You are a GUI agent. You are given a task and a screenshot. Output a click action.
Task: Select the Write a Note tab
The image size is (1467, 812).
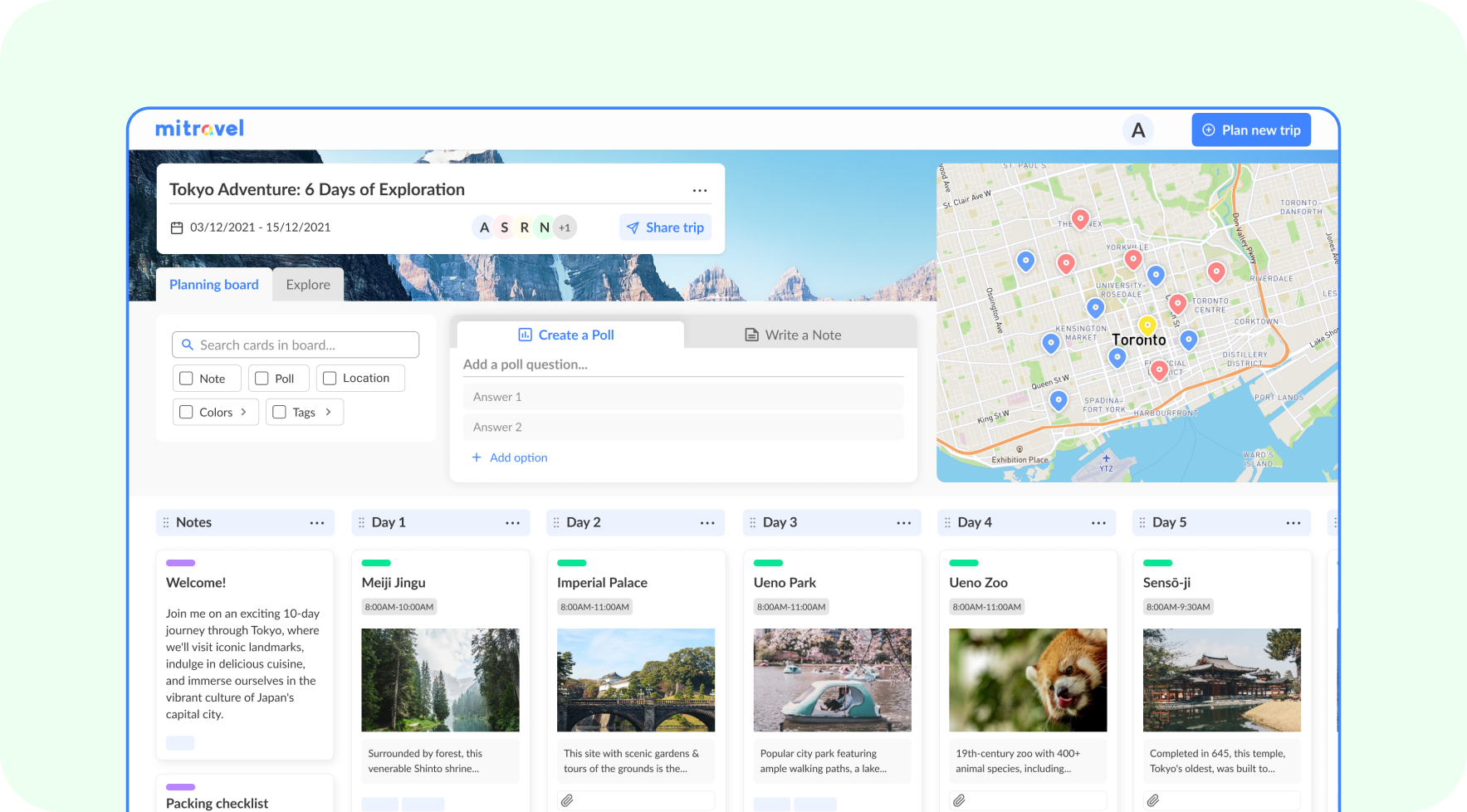[794, 335]
